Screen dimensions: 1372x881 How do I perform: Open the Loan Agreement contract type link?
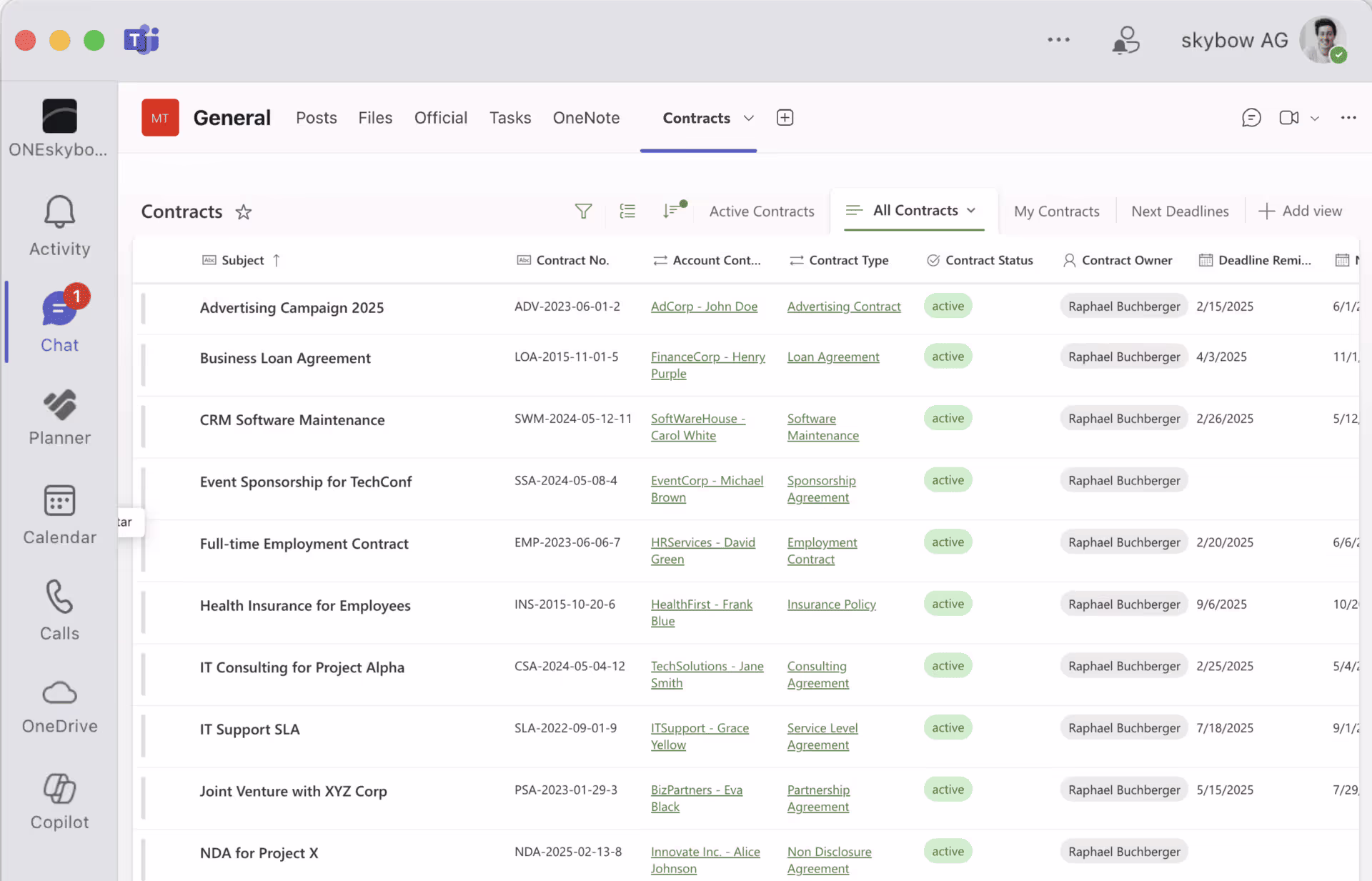point(833,357)
